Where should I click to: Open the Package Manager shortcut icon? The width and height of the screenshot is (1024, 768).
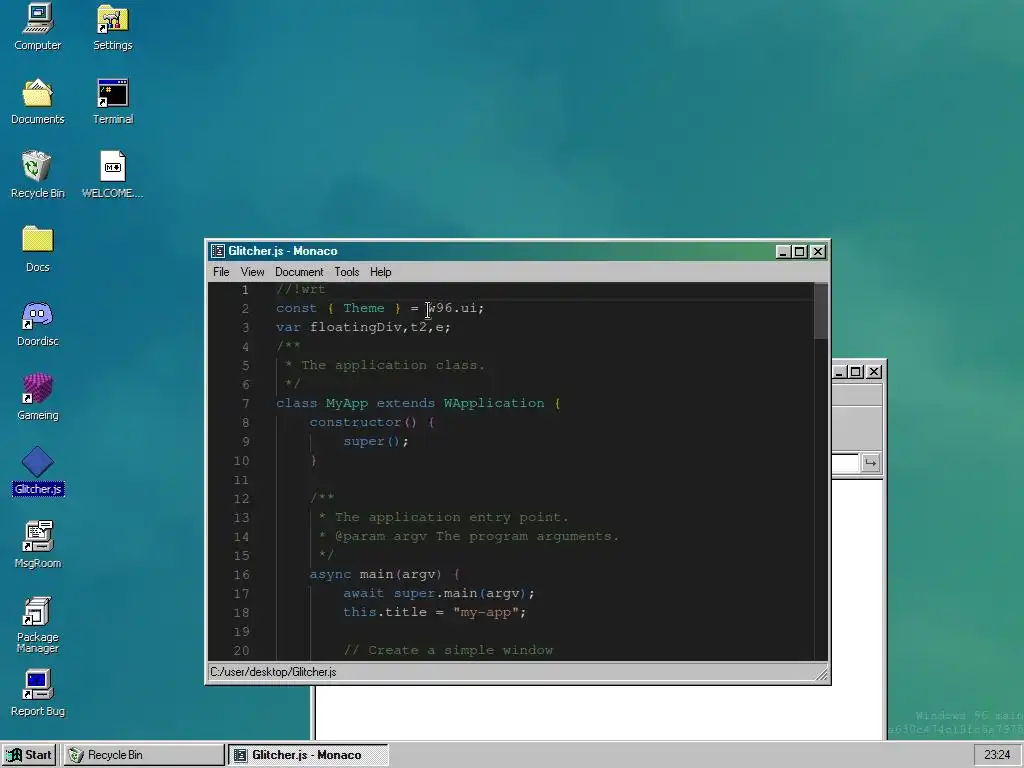pos(37,624)
